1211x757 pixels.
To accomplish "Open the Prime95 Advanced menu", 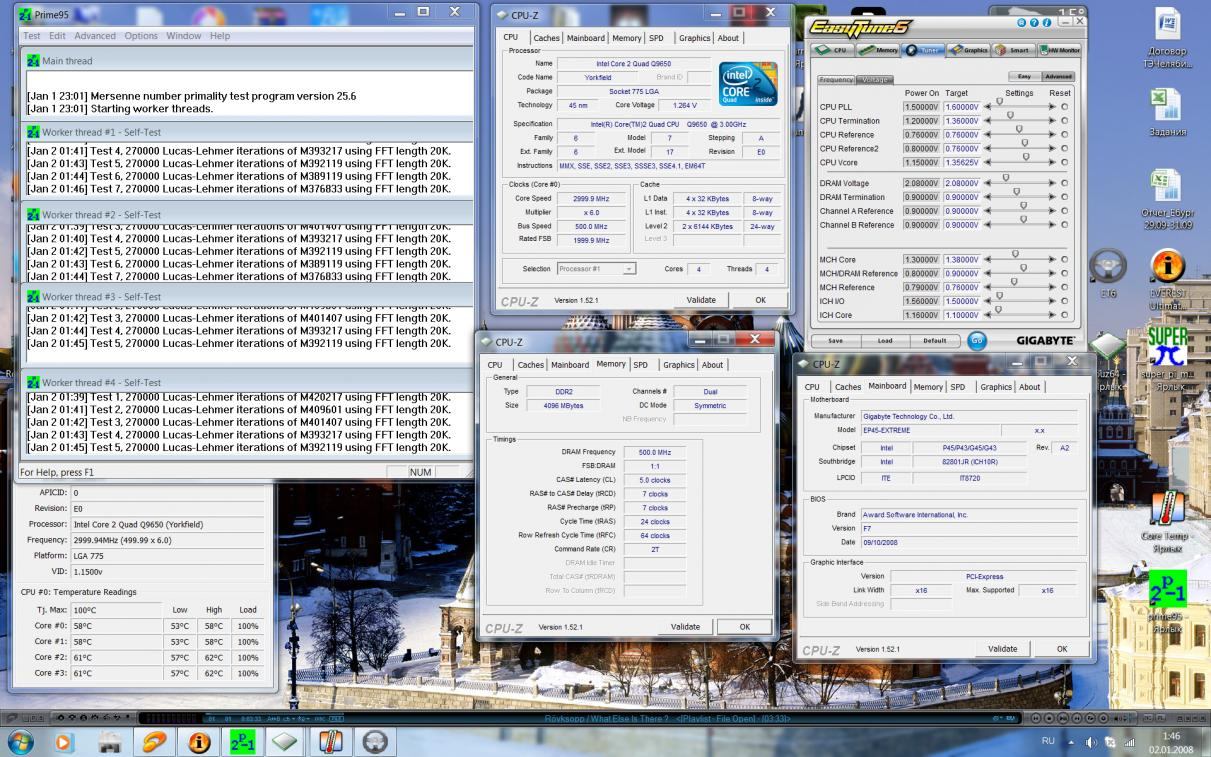I will [95, 36].
